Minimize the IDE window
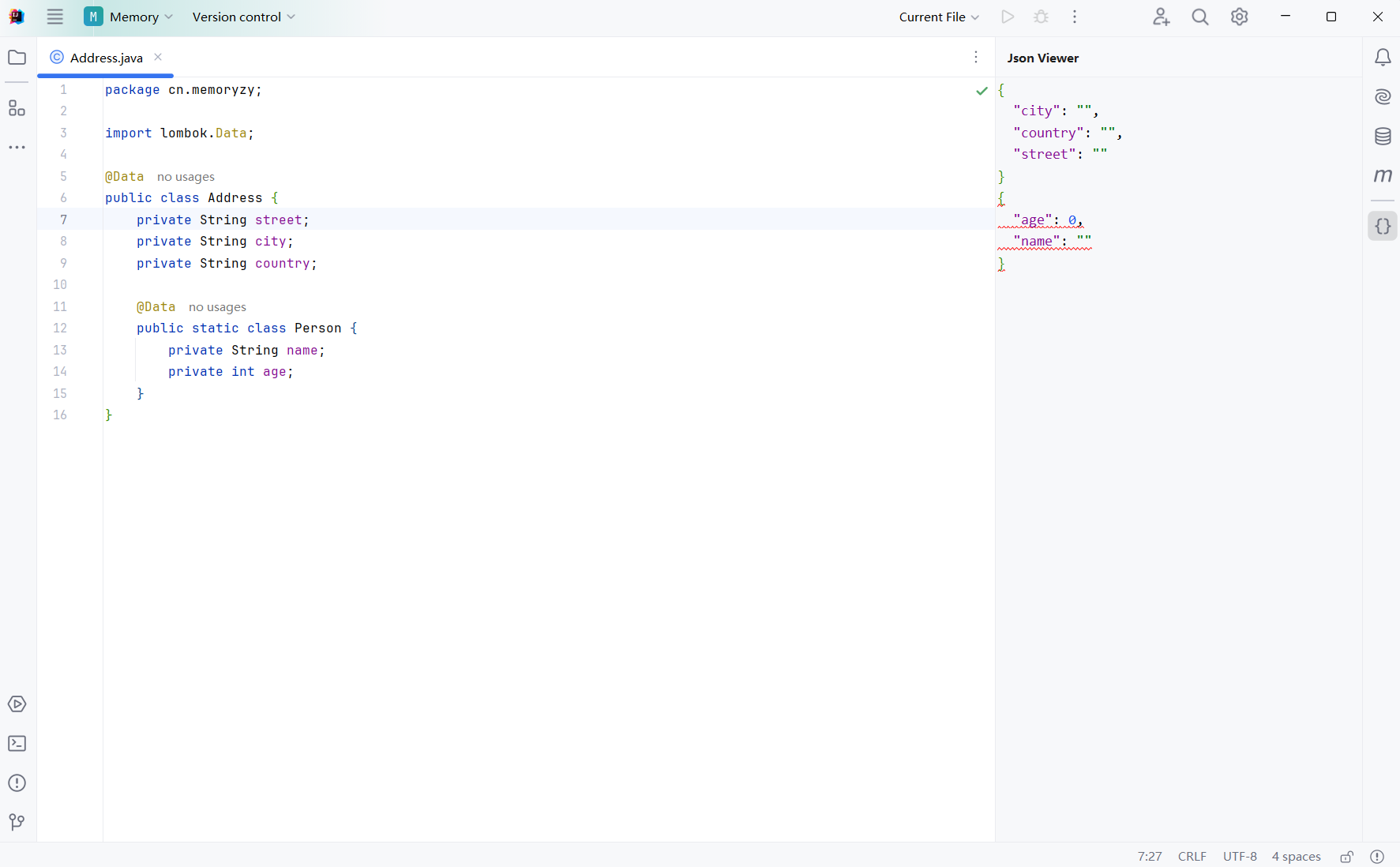 coord(1286,17)
